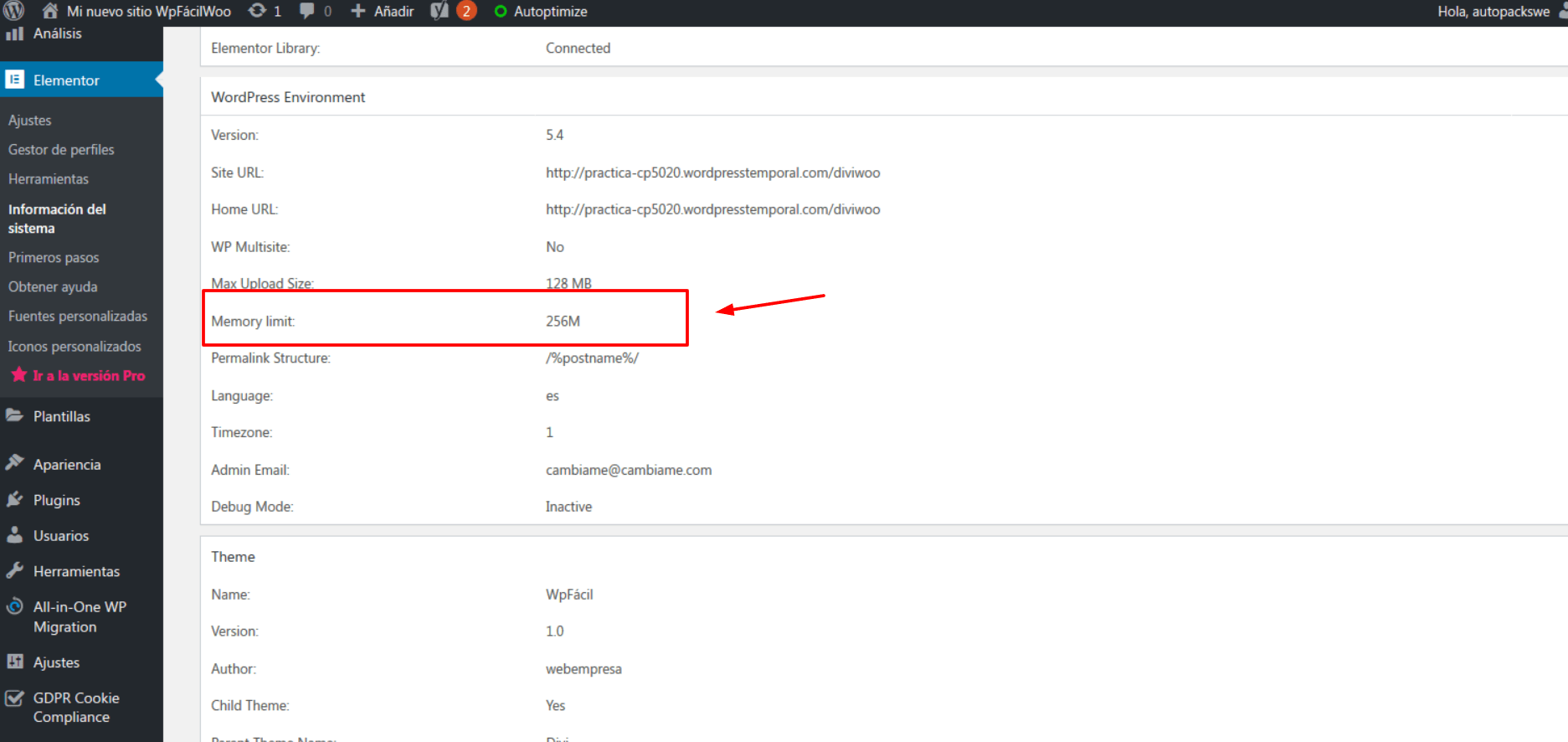The width and height of the screenshot is (1568, 742).
Task: Click the Usuarios person icon
Action: coord(14,535)
